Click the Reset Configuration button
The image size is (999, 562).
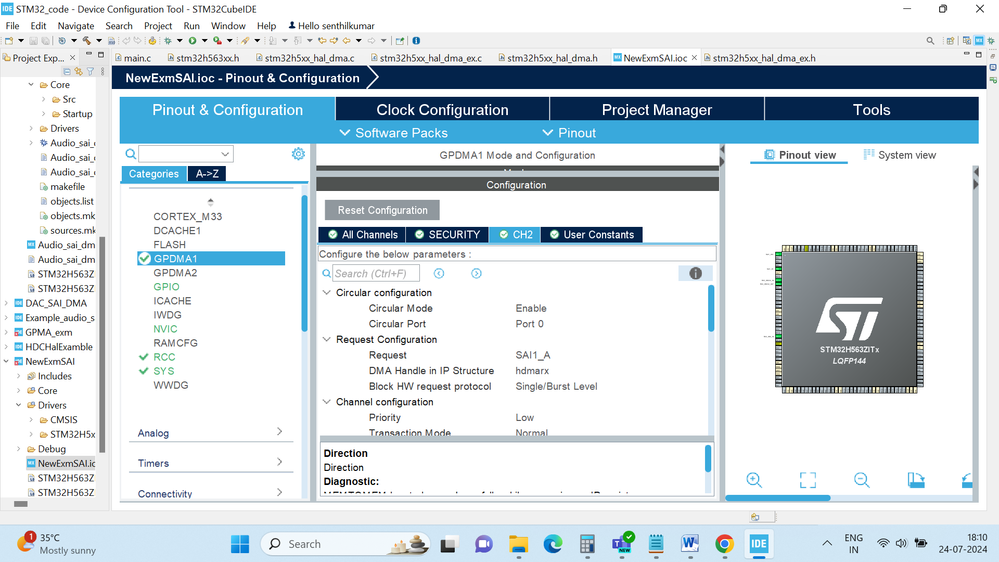tap(382, 210)
